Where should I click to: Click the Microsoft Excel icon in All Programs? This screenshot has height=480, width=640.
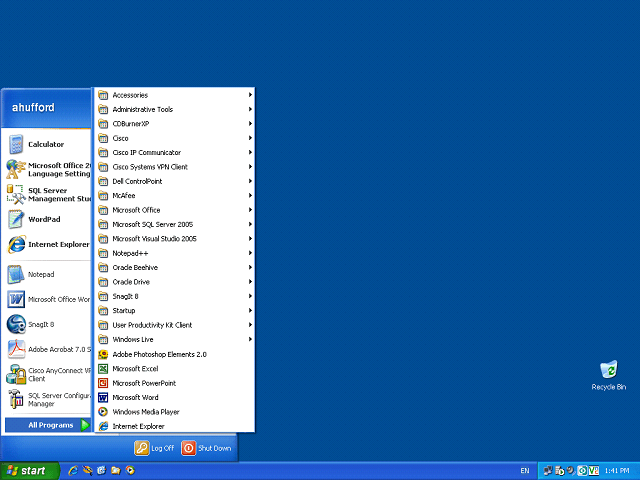(103, 369)
